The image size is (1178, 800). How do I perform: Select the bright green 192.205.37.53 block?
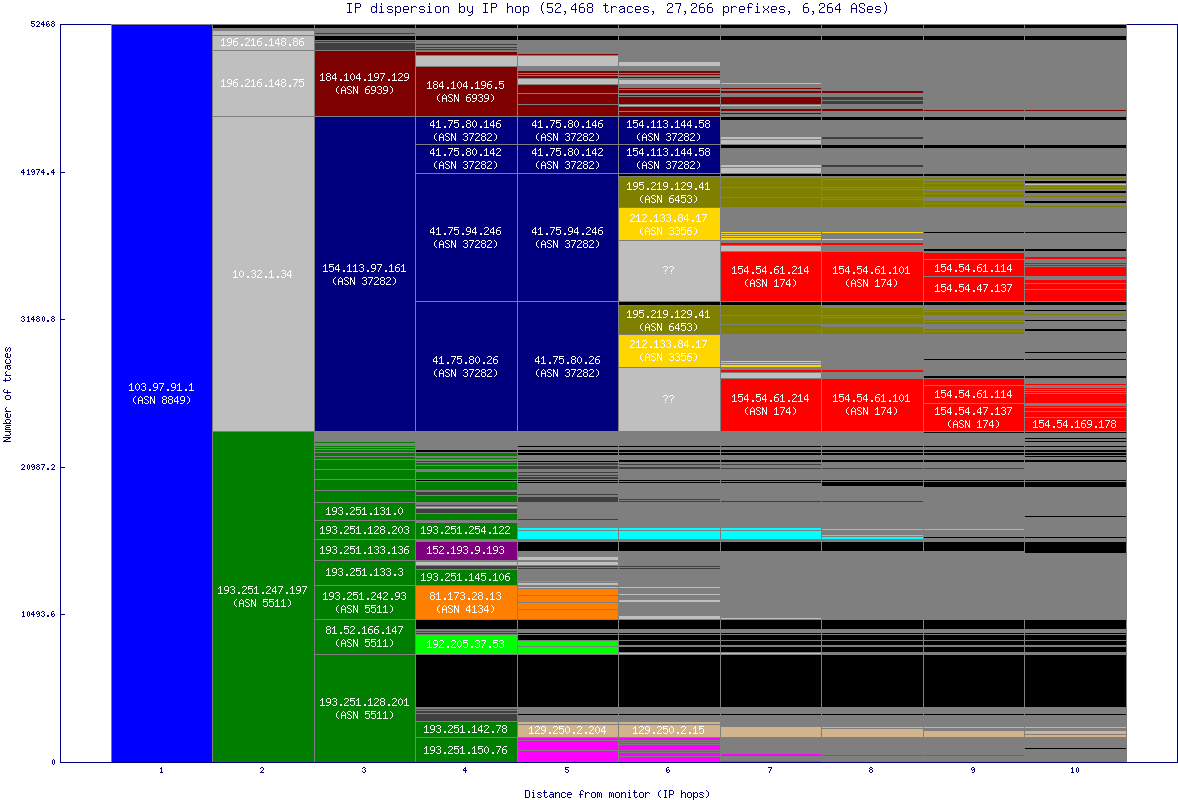465,644
